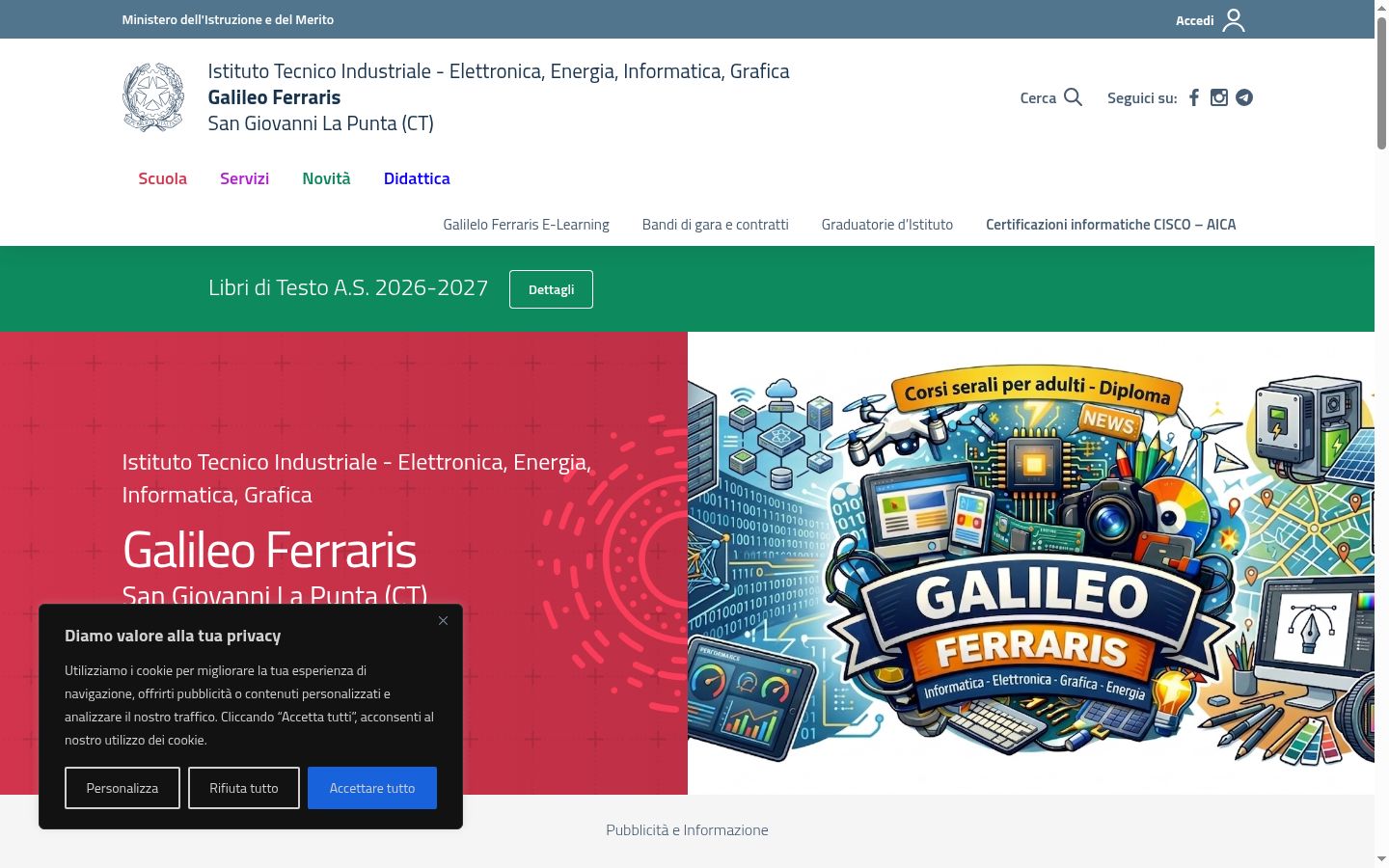
Task: Click Personalizza cookie button
Action: click(123, 788)
